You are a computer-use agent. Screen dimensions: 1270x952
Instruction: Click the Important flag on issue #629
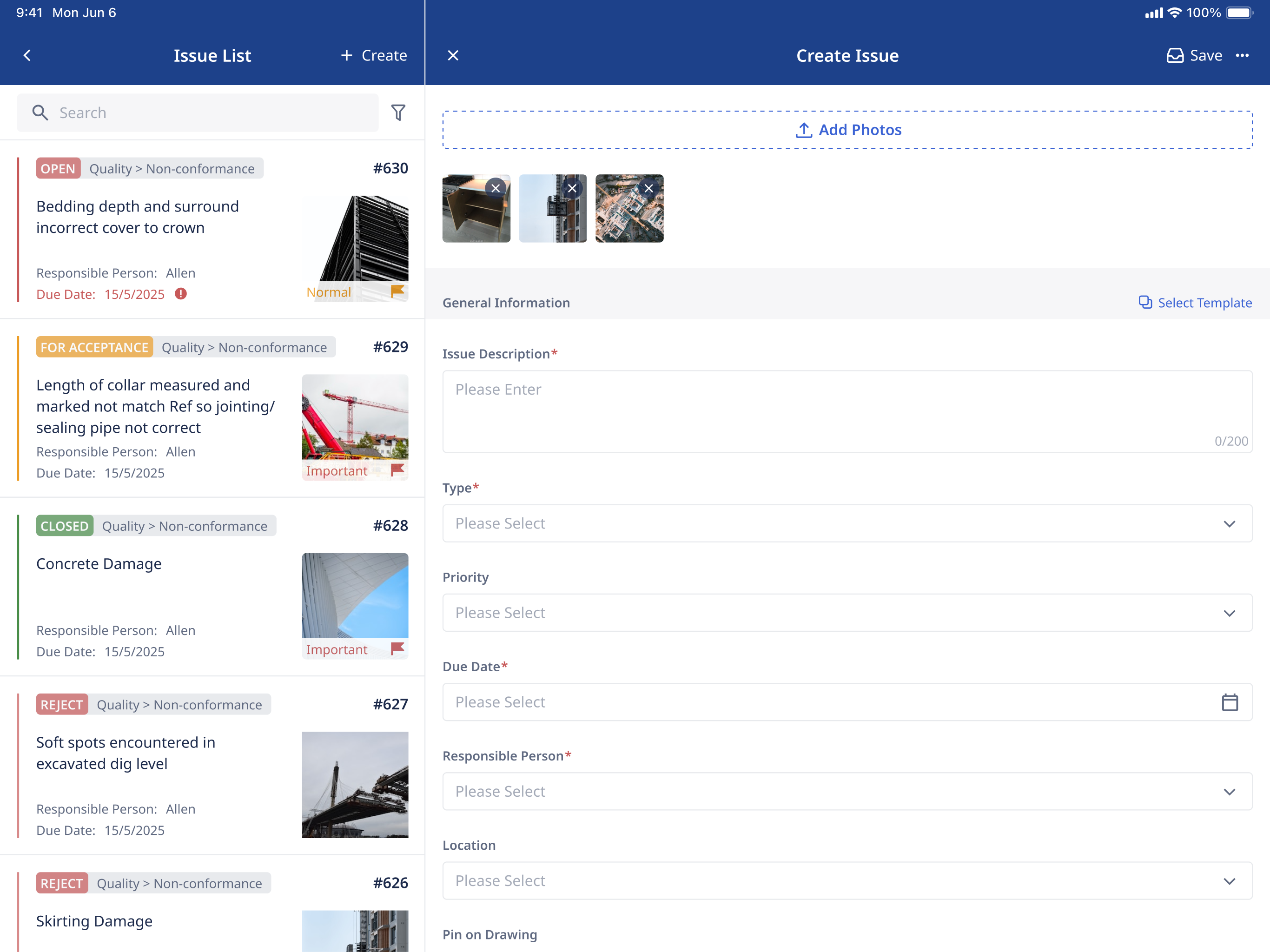[x=397, y=470]
